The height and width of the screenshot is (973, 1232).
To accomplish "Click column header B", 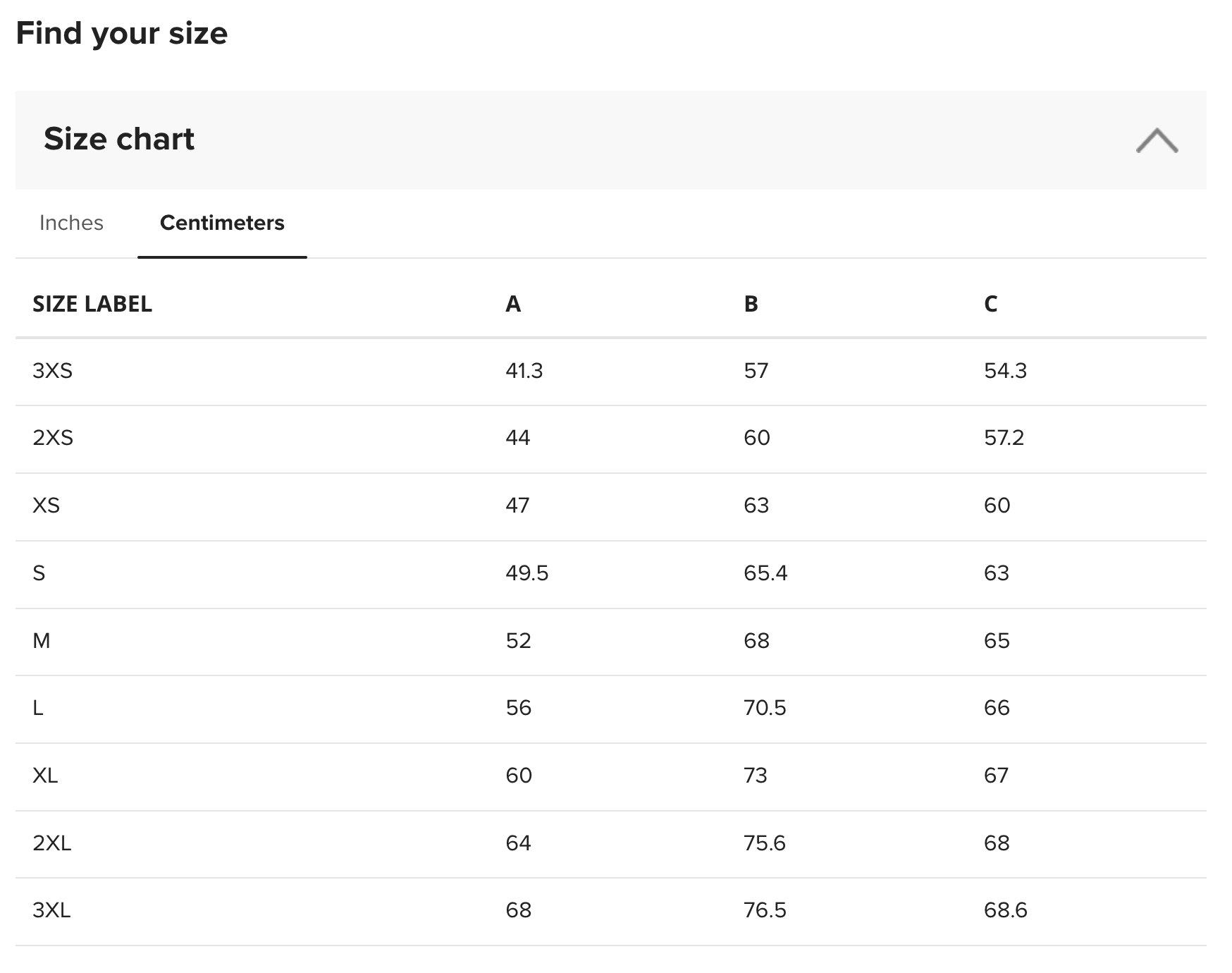I will [x=751, y=304].
